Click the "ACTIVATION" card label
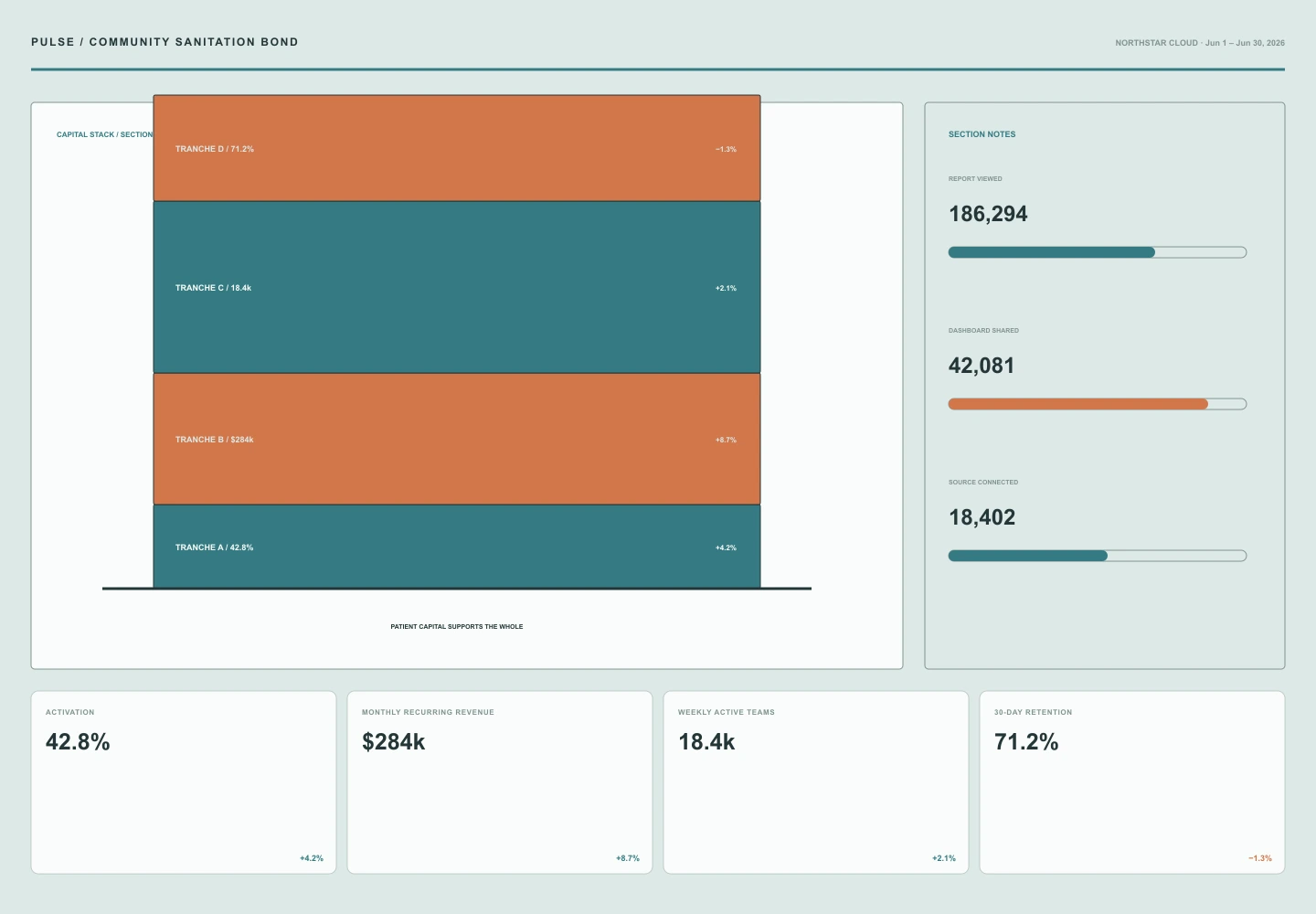 point(70,712)
